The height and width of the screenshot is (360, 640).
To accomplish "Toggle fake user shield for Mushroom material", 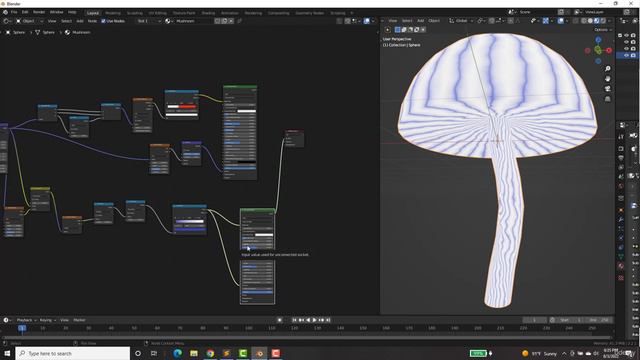I will click(x=217, y=21).
